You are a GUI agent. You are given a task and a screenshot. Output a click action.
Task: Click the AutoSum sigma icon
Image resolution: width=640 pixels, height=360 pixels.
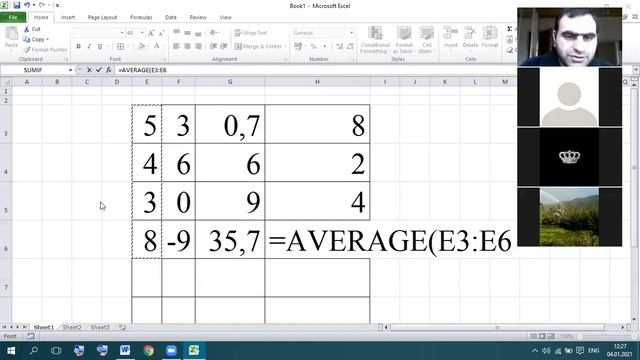click(509, 29)
